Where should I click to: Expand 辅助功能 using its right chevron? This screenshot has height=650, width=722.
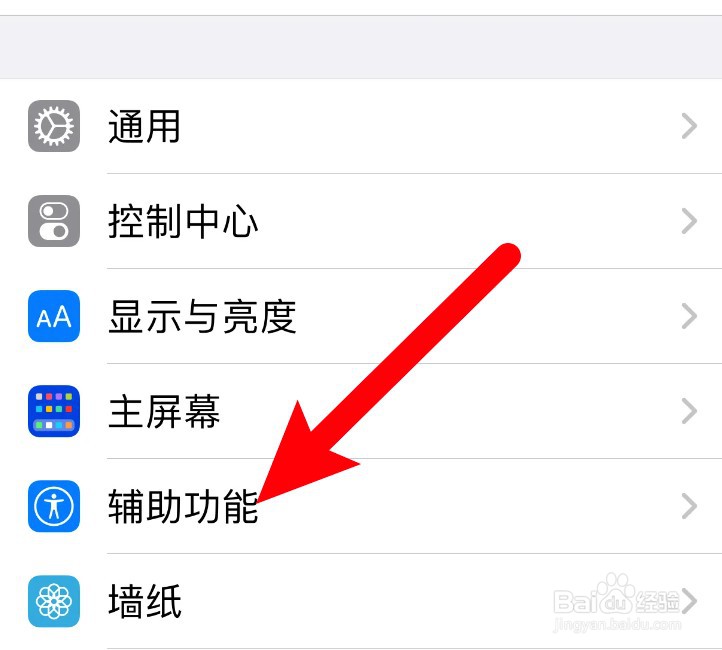pyautogui.click(x=689, y=506)
